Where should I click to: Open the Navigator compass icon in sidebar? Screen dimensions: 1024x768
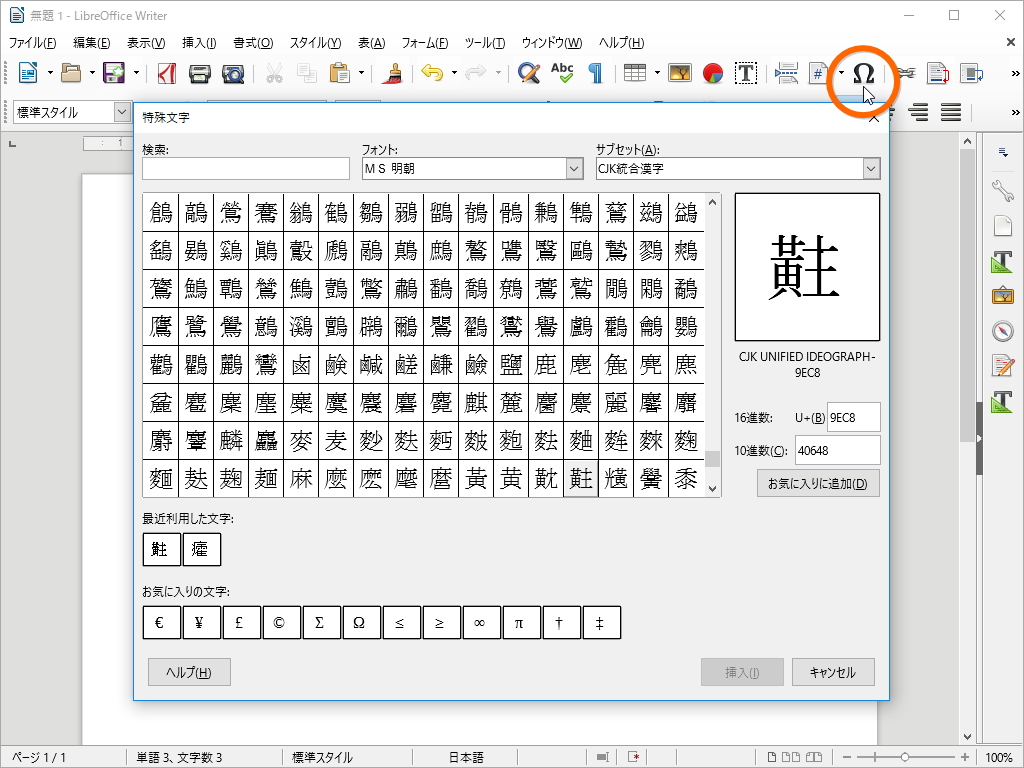(1003, 331)
